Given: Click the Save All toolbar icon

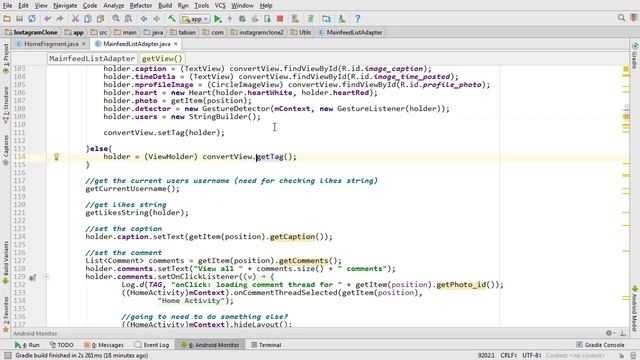Looking at the screenshot, I should (x=19, y=19).
